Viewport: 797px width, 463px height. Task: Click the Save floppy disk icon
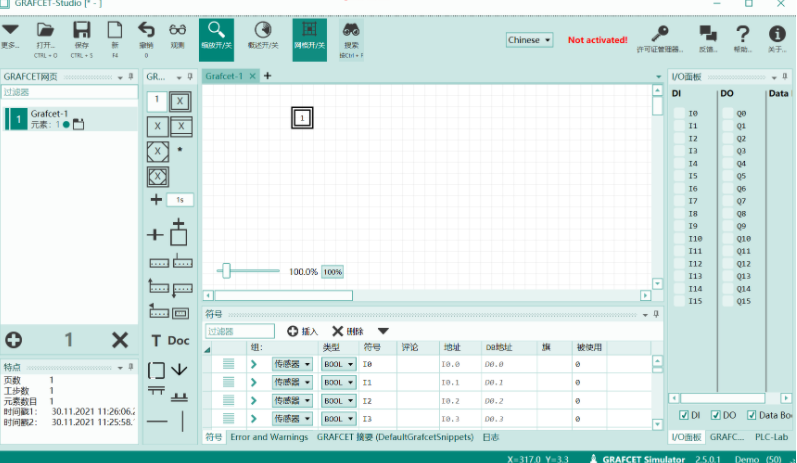(x=82, y=31)
